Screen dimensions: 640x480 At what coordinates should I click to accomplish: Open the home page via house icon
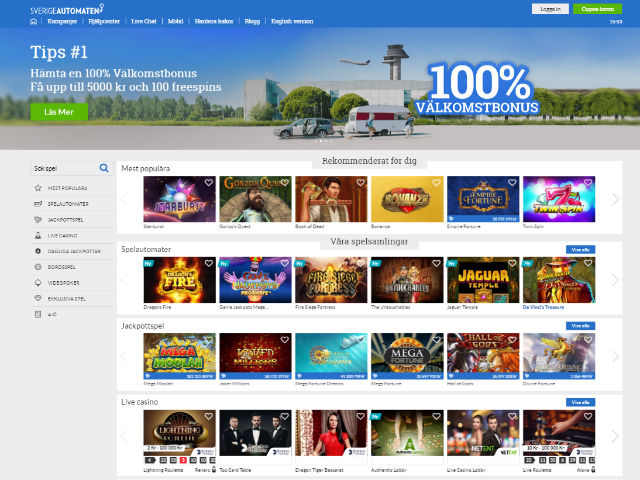tap(33, 21)
